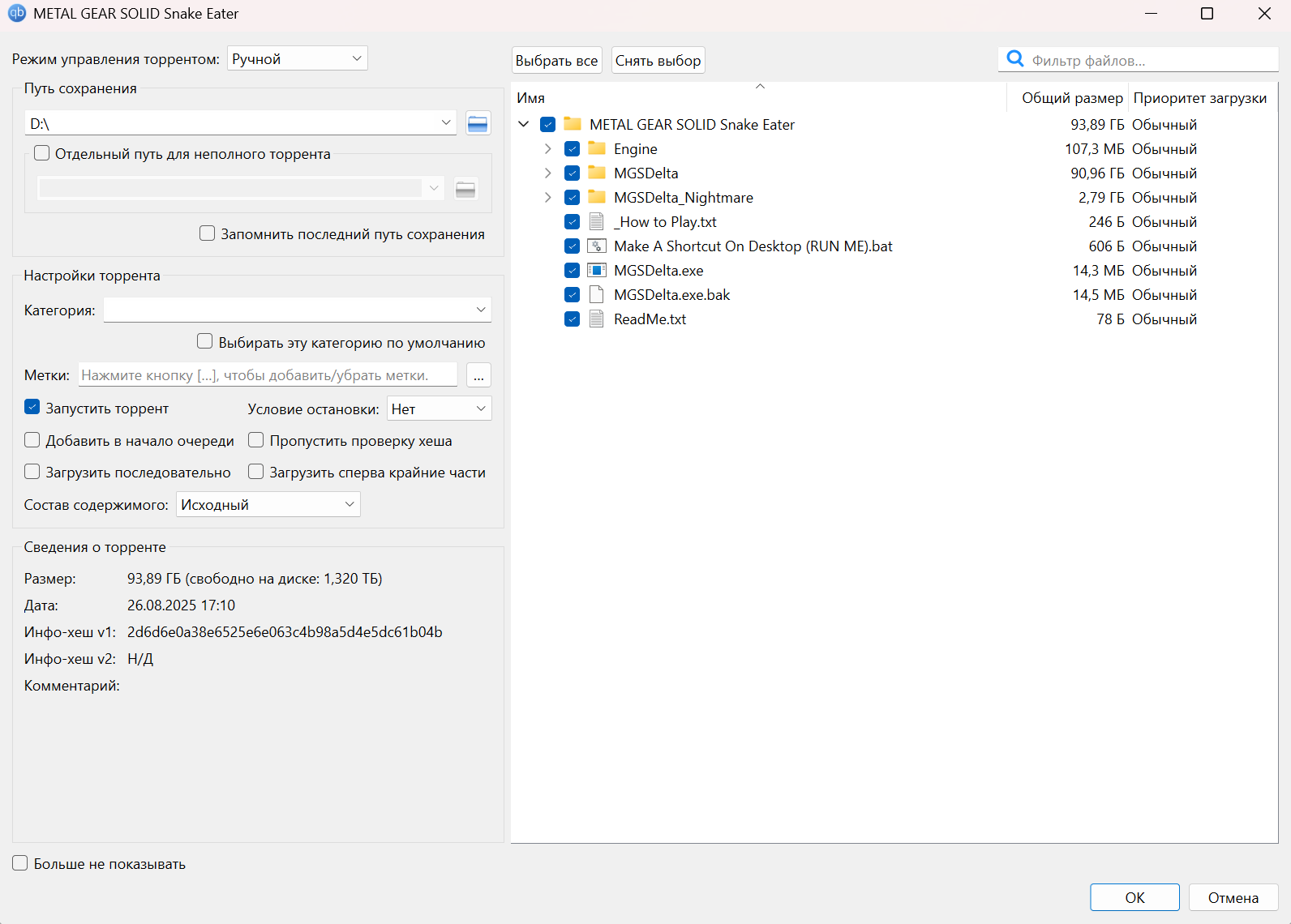This screenshot has height=924, width=1291.
Task: Uncheck the Engine folder checkbox
Action: pyautogui.click(x=573, y=149)
